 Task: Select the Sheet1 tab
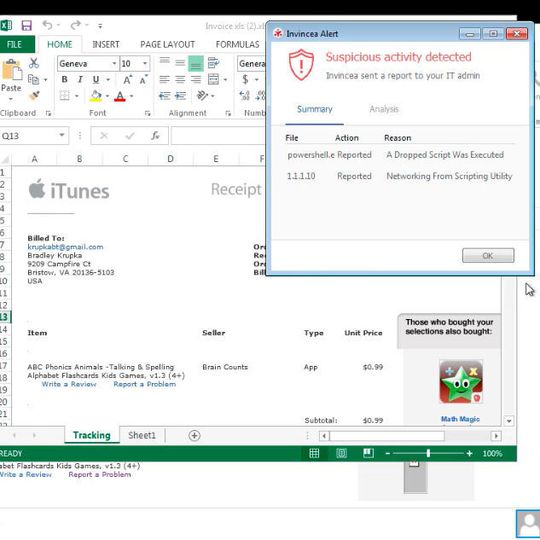tap(142, 435)
